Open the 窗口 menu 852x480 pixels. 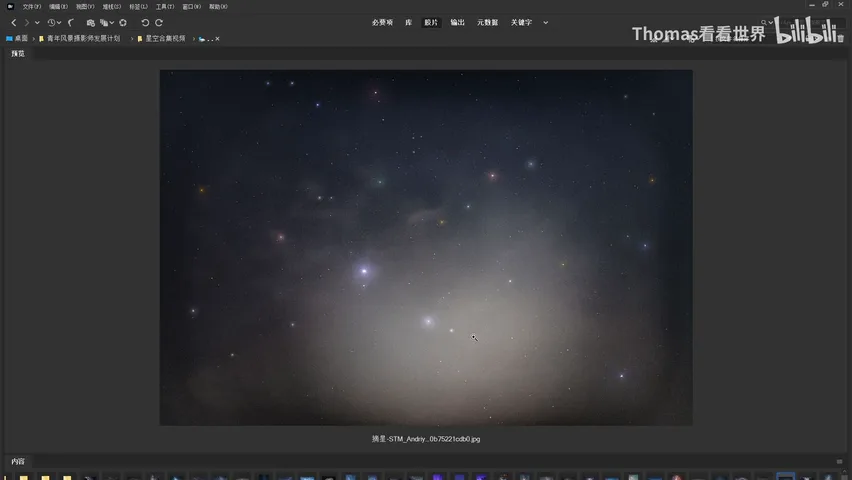point(191,7)
